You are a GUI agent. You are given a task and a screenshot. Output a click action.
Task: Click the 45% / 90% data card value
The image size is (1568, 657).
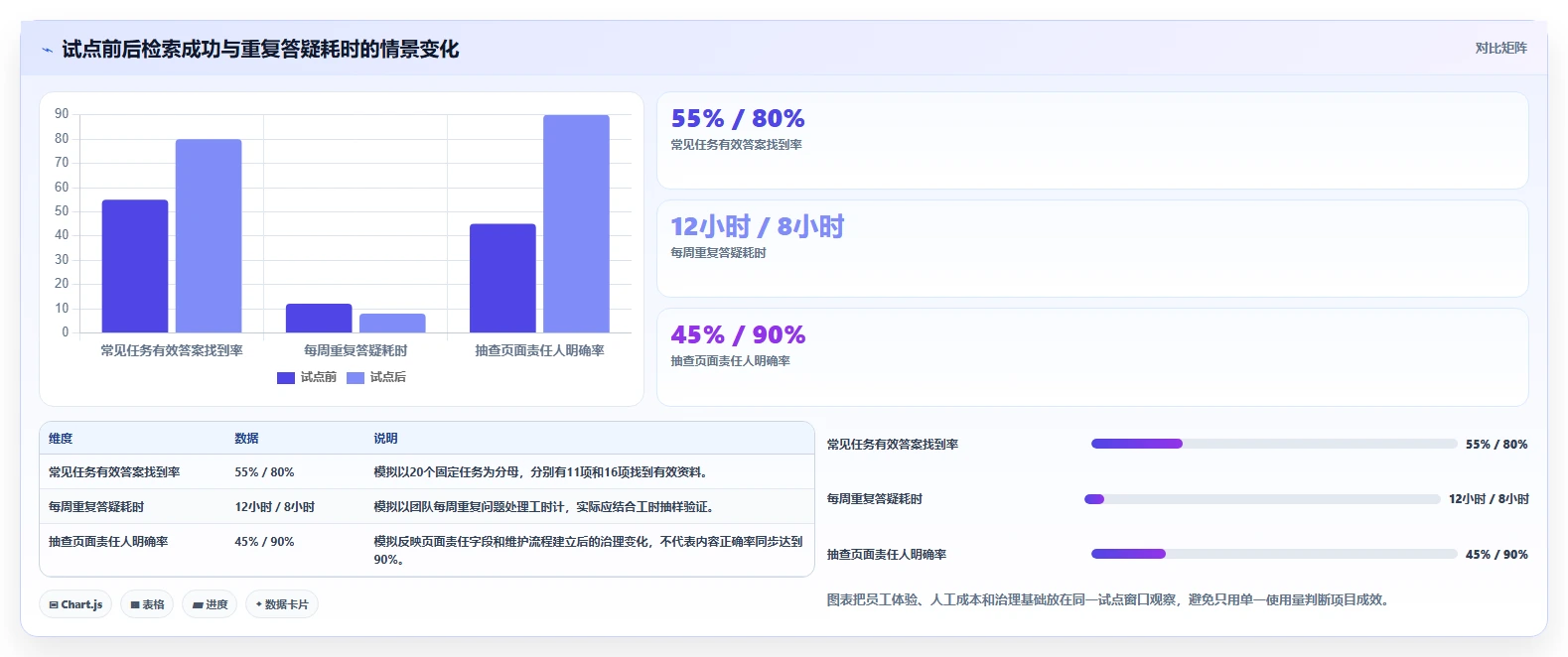[738, 335]
